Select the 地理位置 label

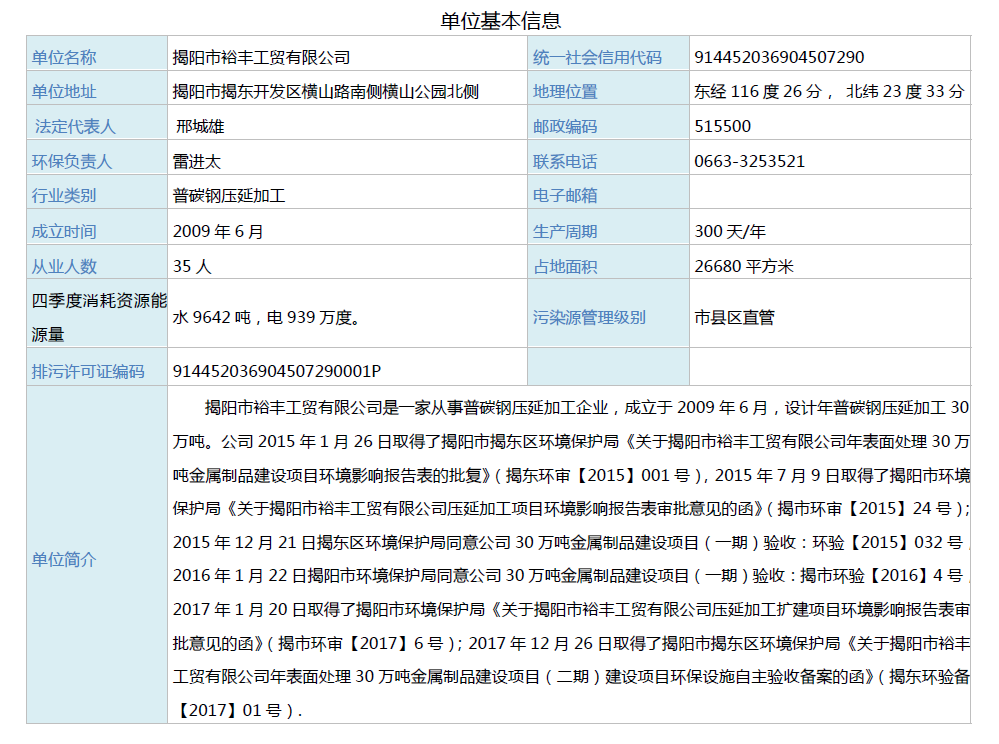(x=565, y=92)
